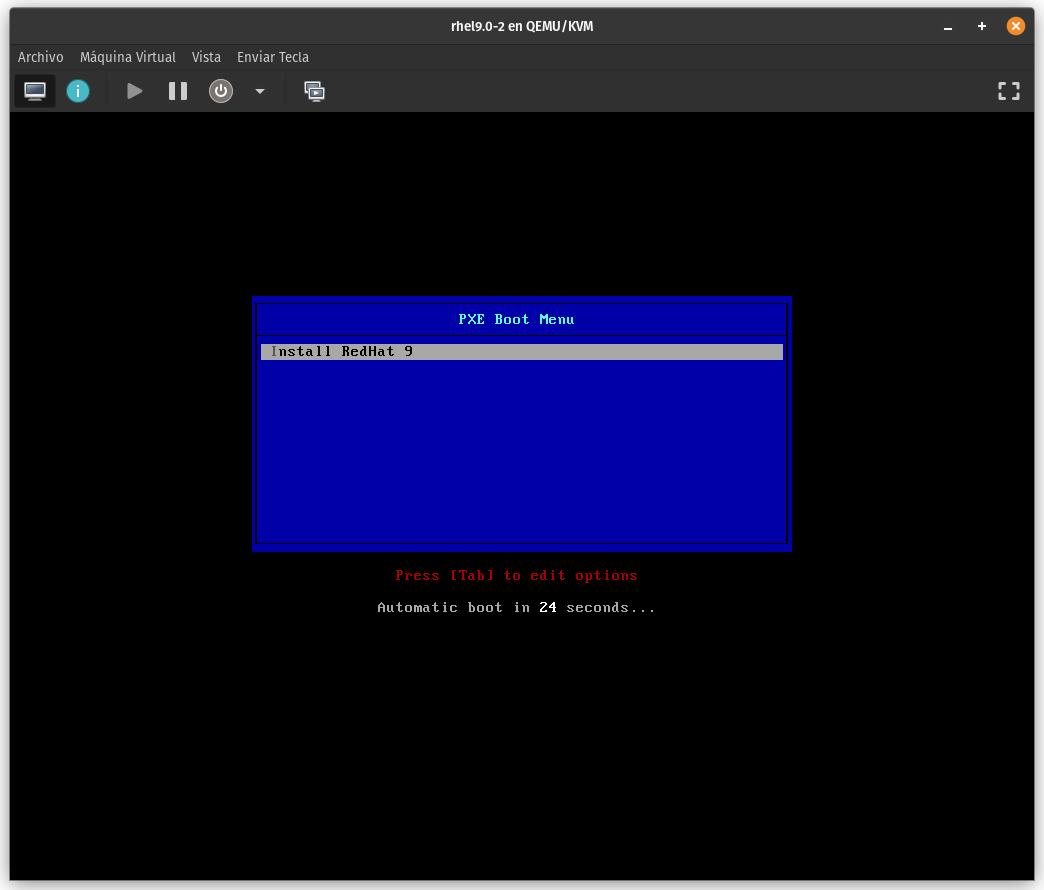
Task: Click the Press [Tab] to edit options text
Action: pyautogui.click(x=516, y=575)
